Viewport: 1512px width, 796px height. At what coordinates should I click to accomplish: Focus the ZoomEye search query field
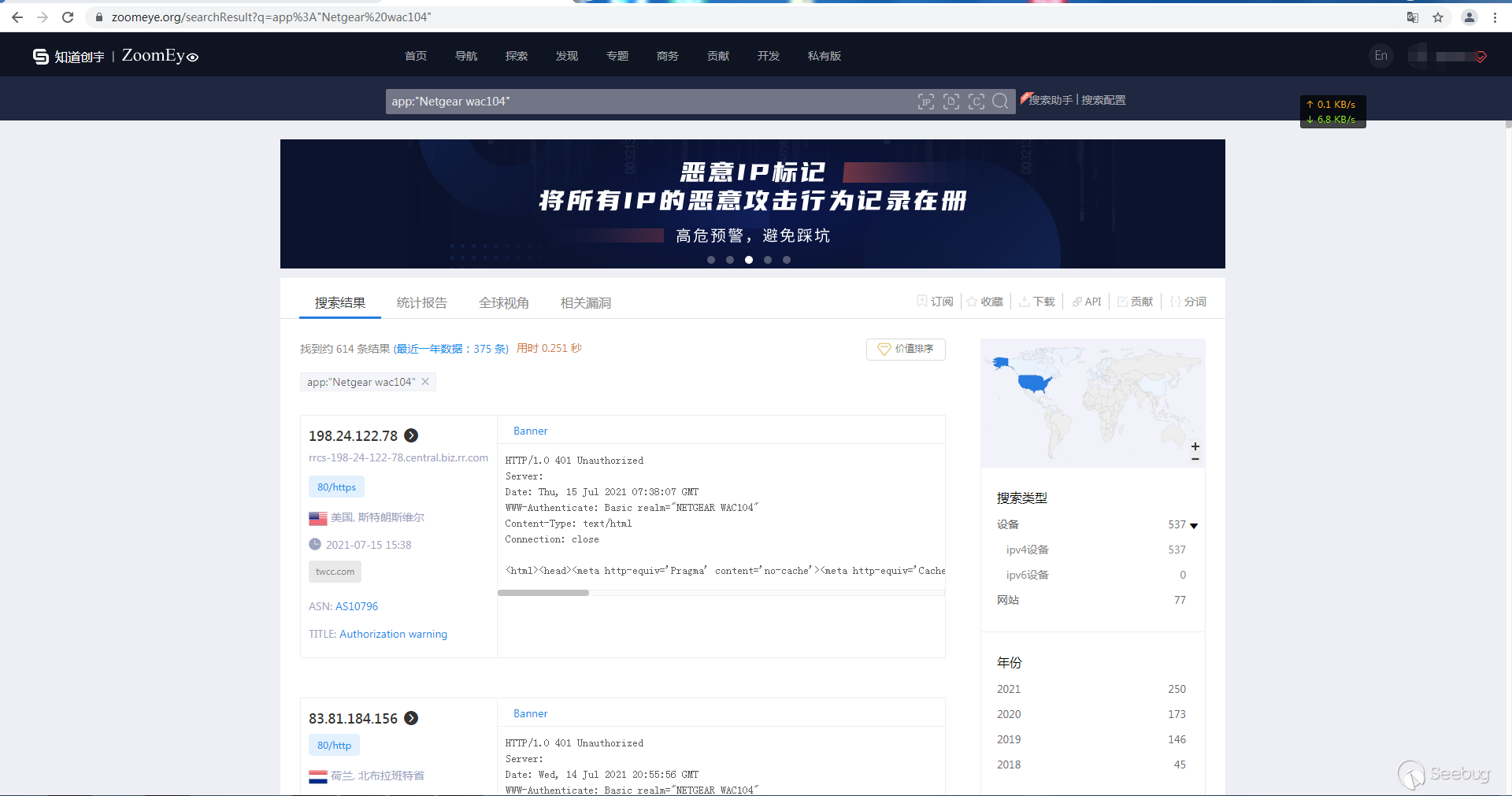[650, 102]
